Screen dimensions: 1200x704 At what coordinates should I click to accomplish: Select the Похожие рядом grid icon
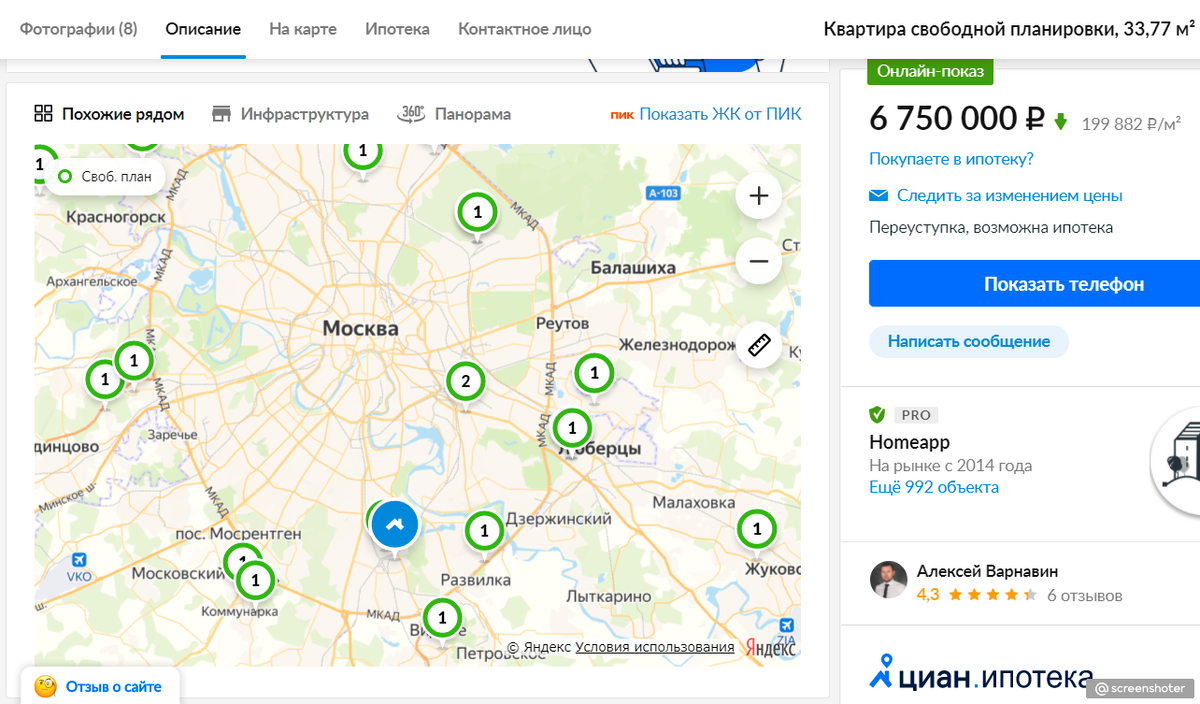click(x=43, y=113)
